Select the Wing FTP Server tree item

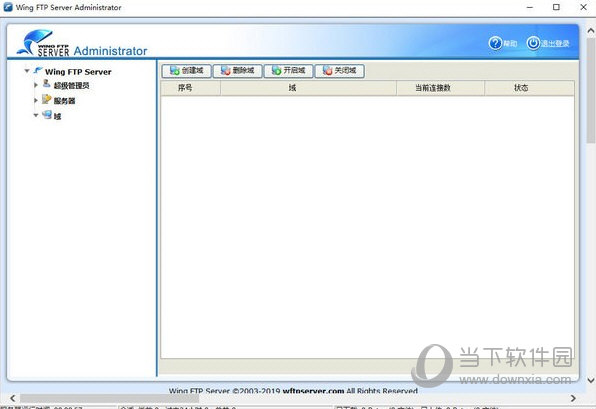78,72
